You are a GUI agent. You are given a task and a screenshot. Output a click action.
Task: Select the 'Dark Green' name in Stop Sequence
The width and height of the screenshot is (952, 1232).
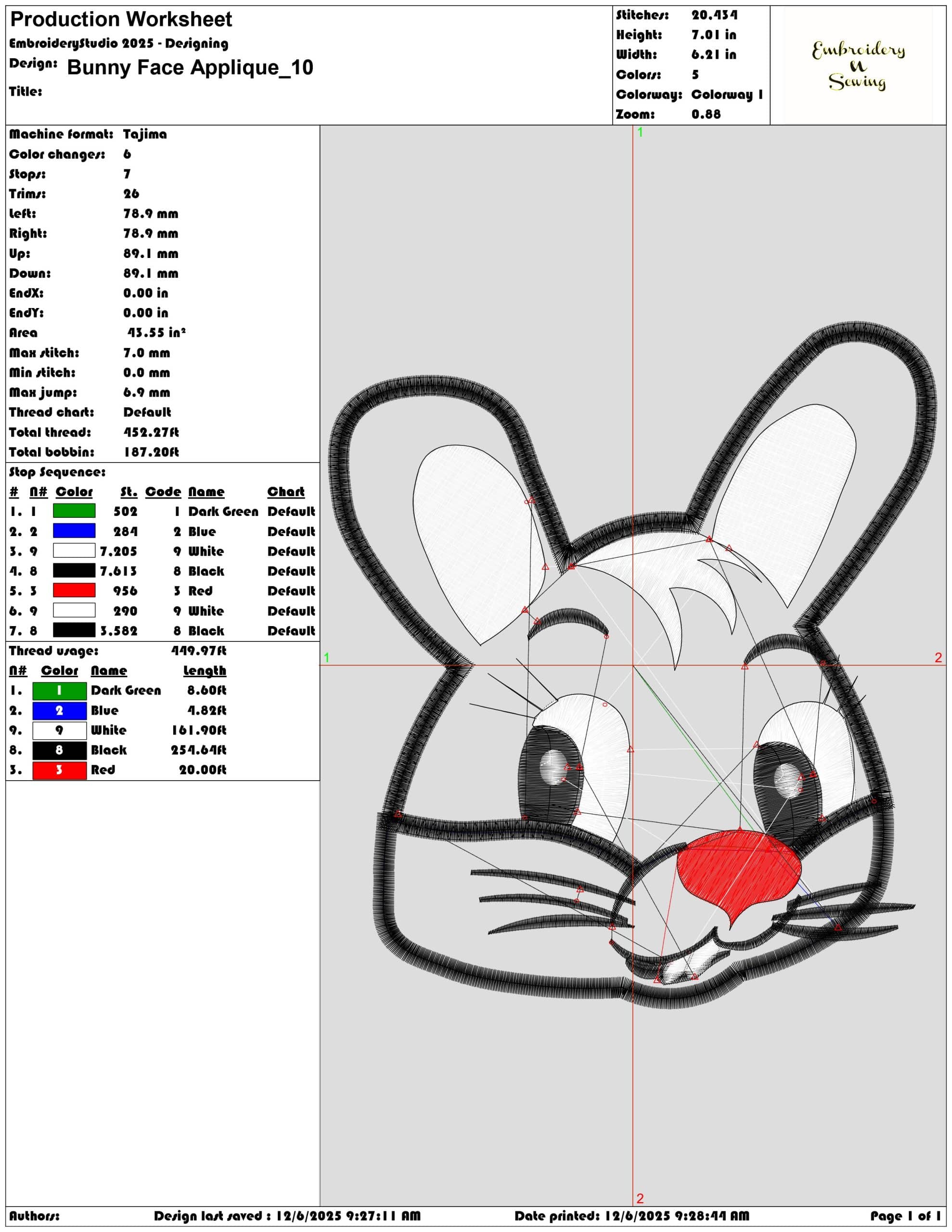click(x=223, y=512)
